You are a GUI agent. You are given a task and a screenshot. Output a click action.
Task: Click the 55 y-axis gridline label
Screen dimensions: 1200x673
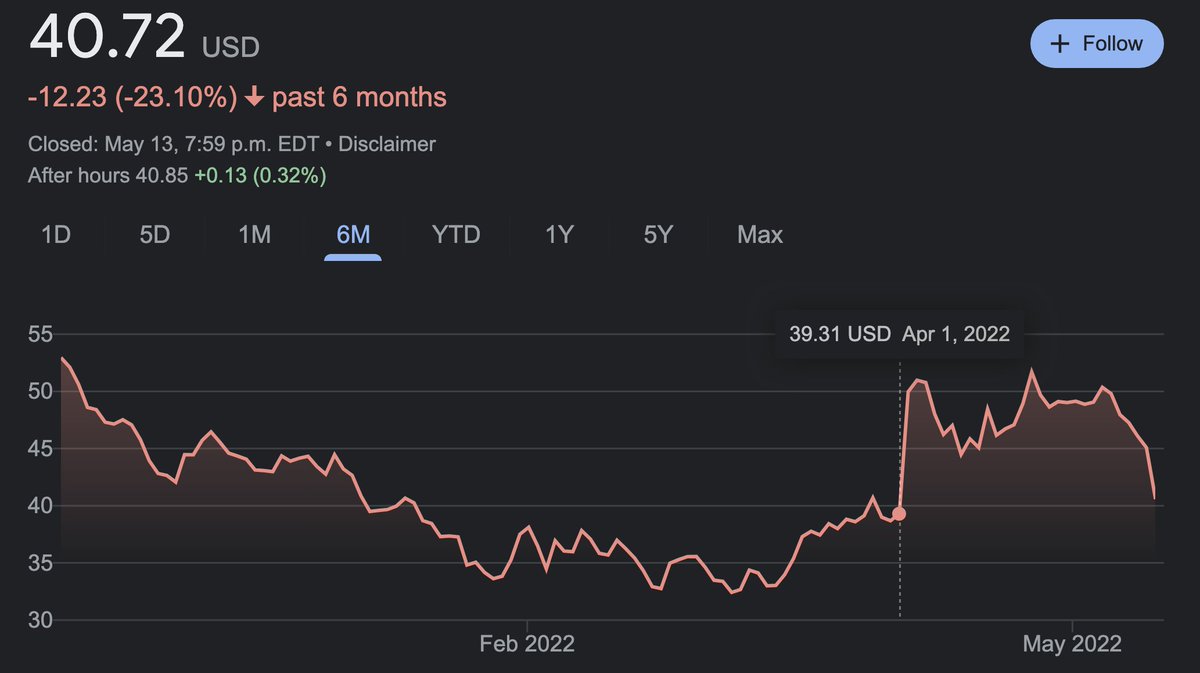point(40,334)
